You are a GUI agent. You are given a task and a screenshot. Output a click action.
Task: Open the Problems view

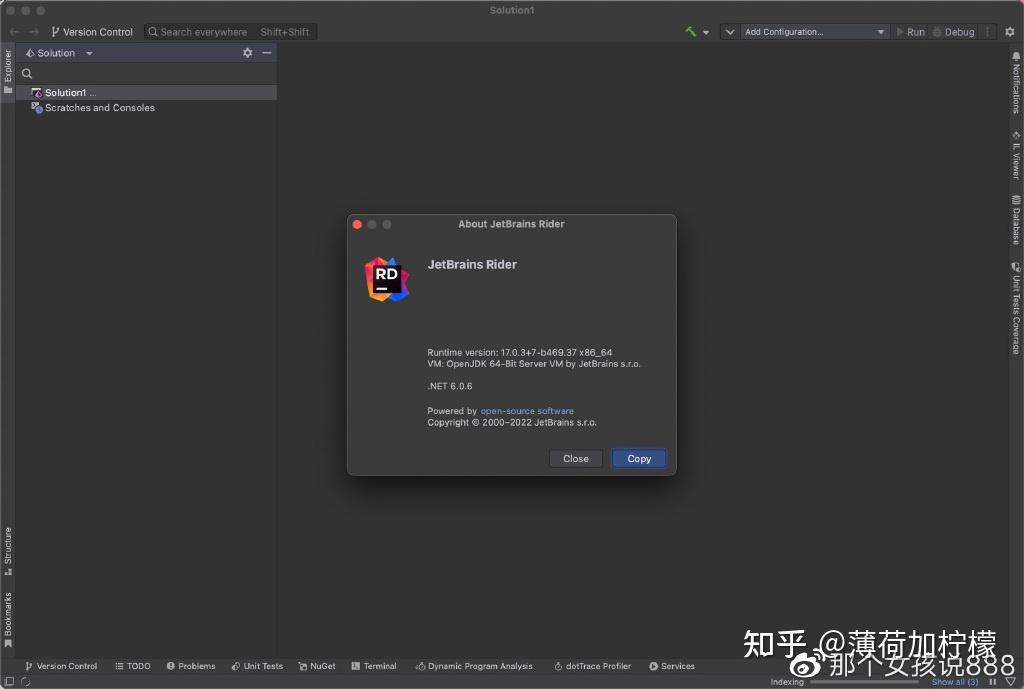coord(191,666)
